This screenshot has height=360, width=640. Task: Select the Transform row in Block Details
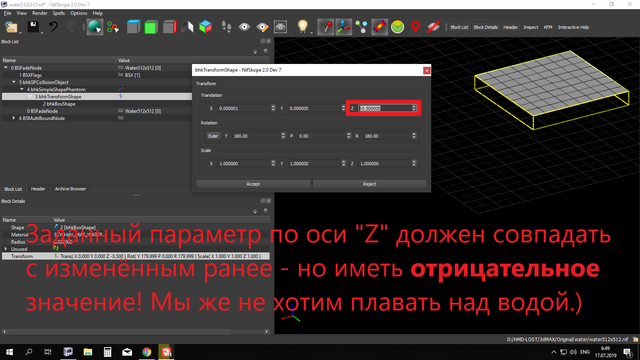[x=136, y=256]
